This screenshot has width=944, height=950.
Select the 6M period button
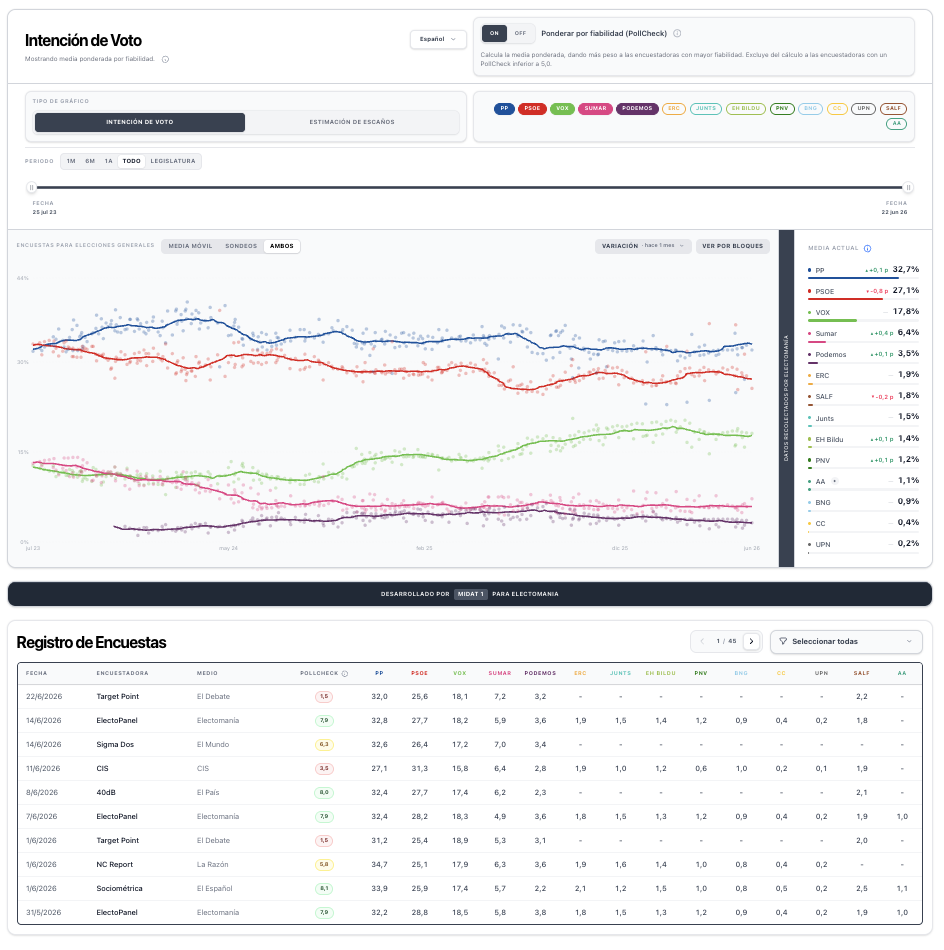(x=90, y=161)
